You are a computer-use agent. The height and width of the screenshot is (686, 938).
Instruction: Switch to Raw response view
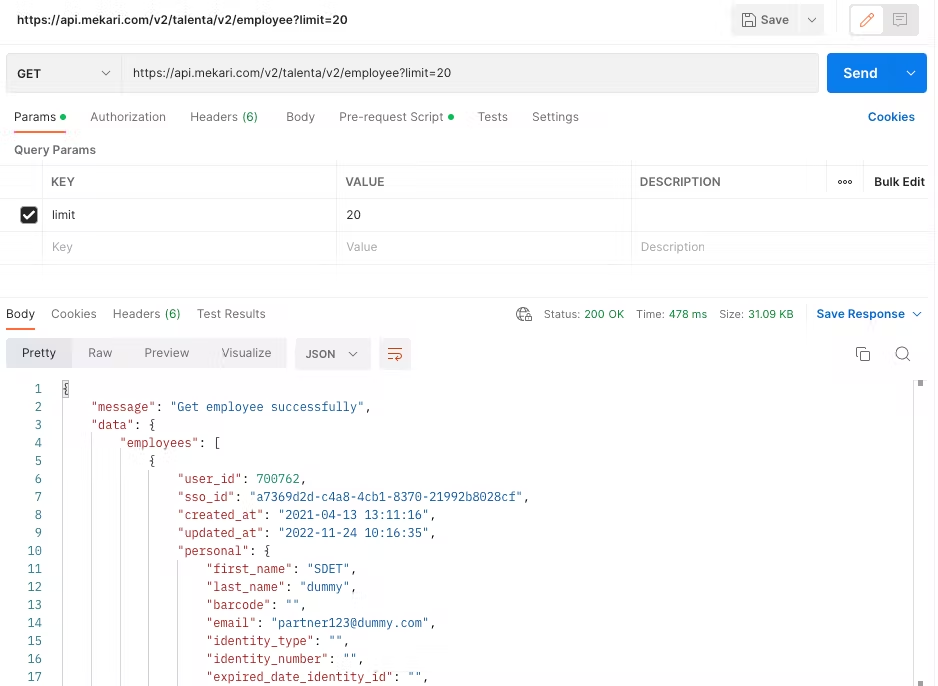[x=100, y=353]
